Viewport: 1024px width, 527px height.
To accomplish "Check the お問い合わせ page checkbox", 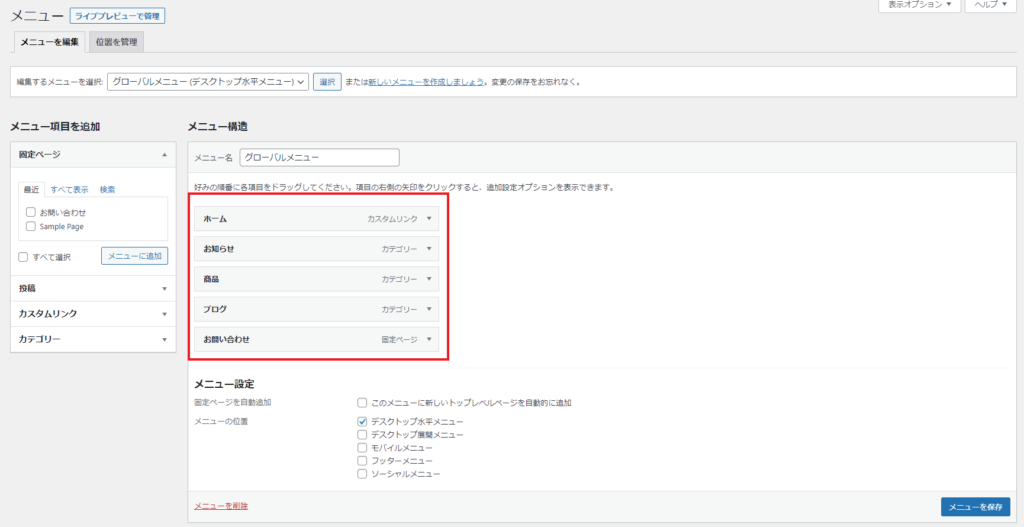I will (31, 212).
